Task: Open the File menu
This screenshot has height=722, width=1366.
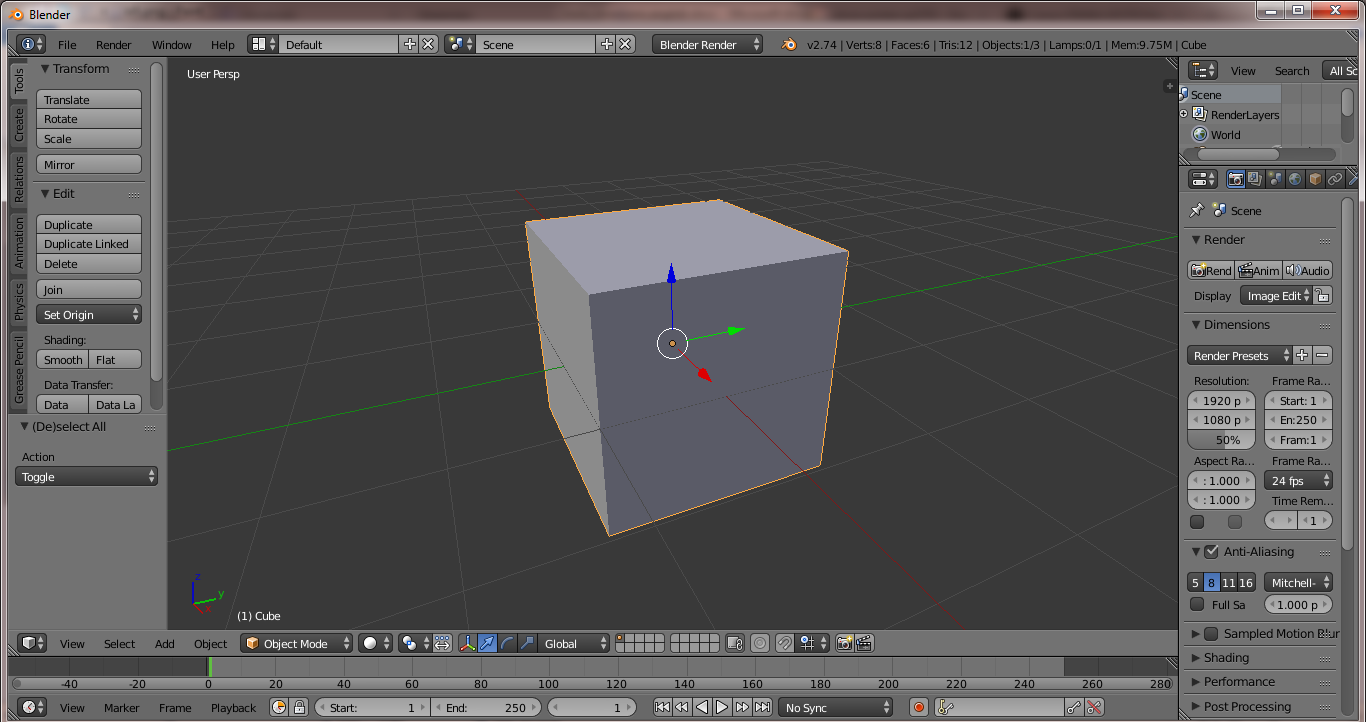Action: tap(67, 44)
